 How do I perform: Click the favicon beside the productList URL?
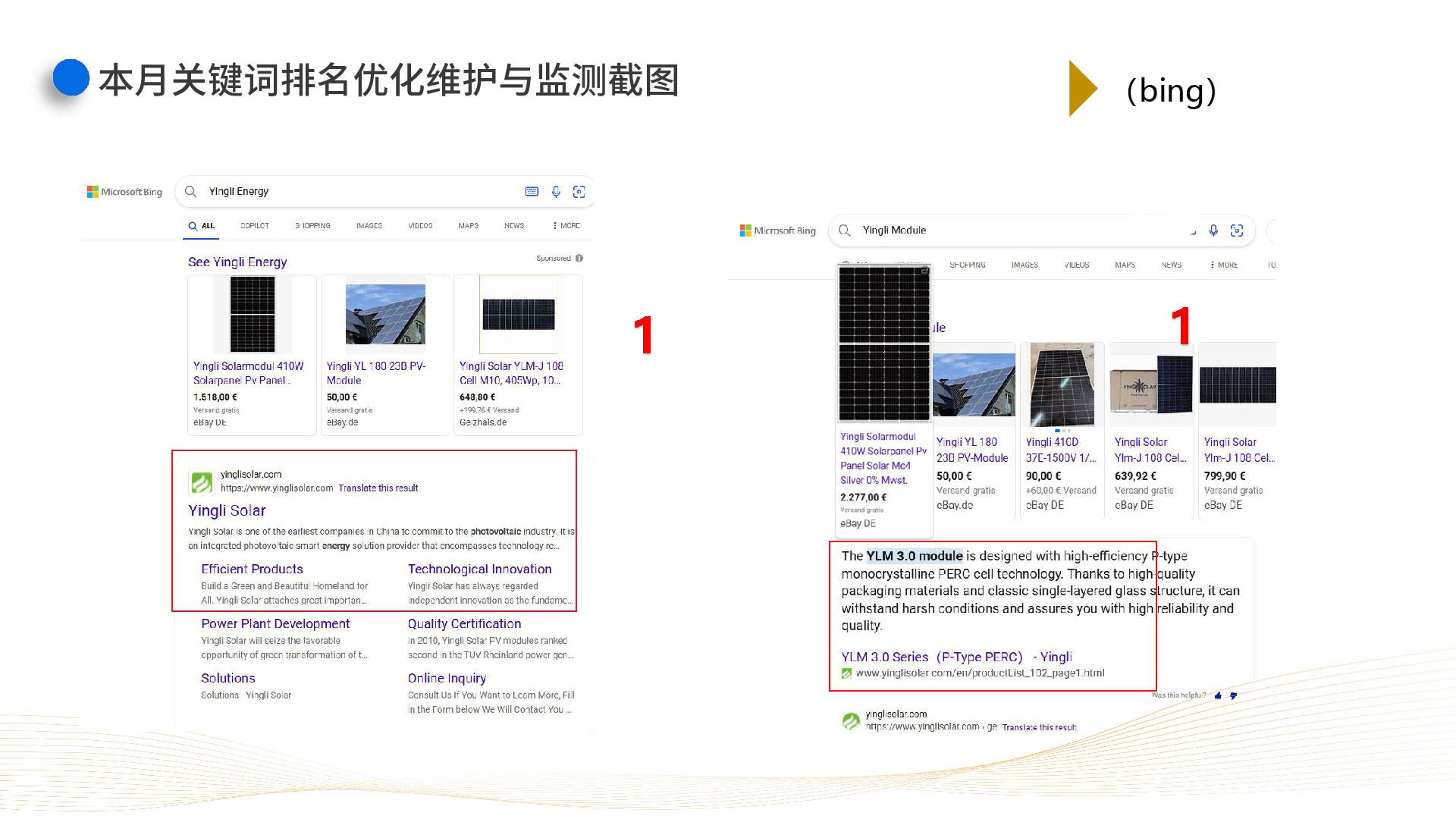click(x=846, y=673)
